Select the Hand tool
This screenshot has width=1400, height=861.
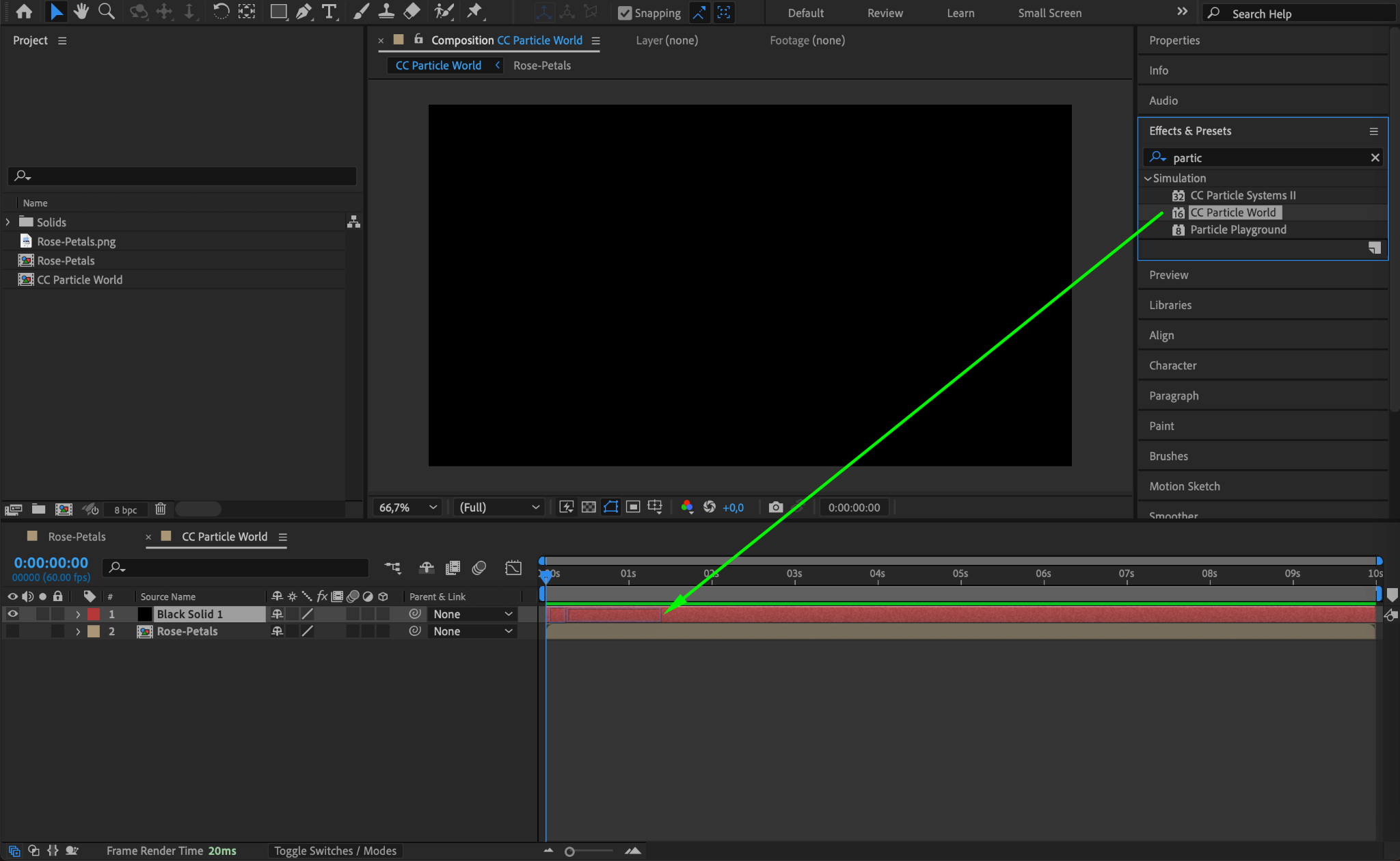tap(81, 12)
